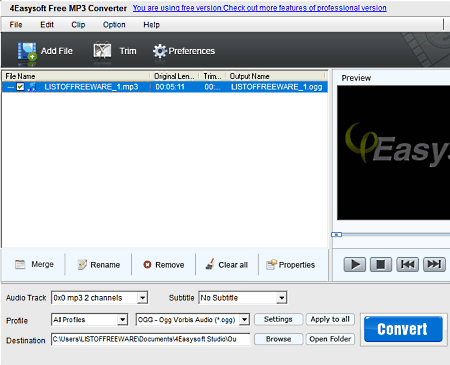This screenshot has height=365, width=450.
Task: Click the 00:05:11 length cell
Action: coord(170,87)
